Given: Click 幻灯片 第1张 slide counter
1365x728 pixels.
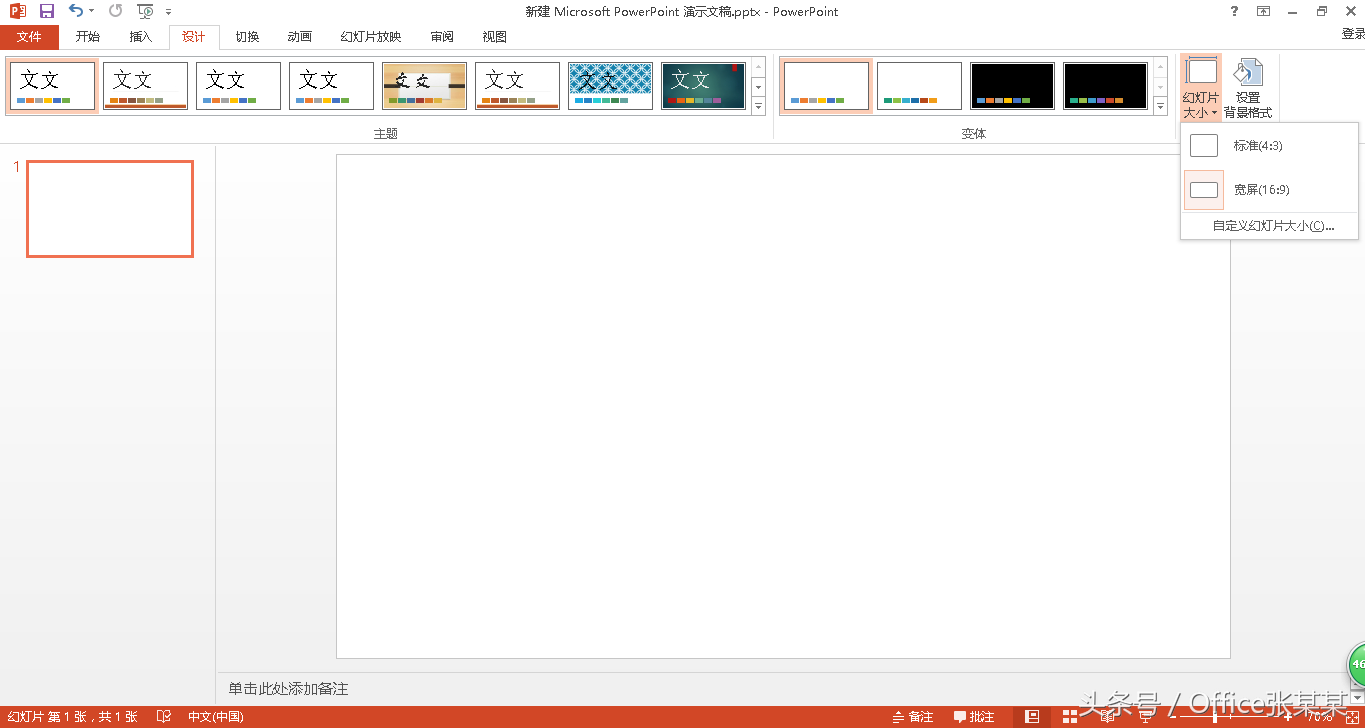Looking at the screenshot, I should (72, 716).
